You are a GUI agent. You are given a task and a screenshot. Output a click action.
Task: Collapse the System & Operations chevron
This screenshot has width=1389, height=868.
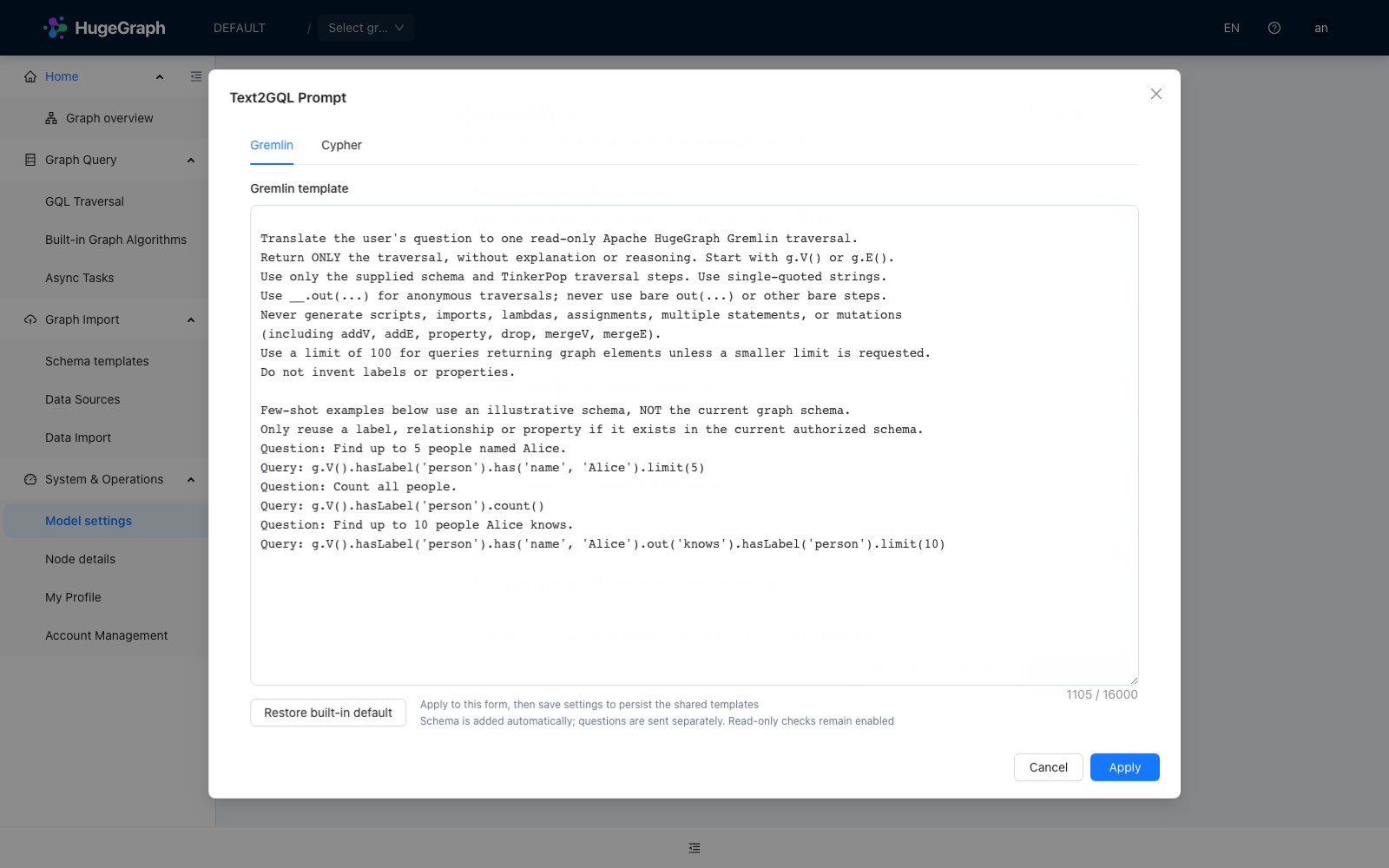pos(191,479)
